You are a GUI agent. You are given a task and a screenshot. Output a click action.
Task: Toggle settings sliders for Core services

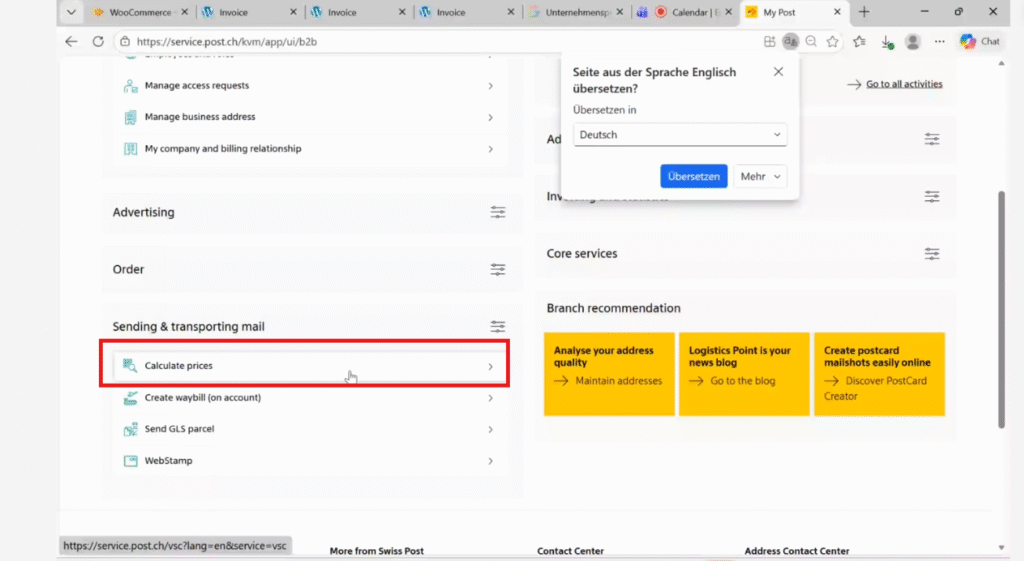click(932, 254)
